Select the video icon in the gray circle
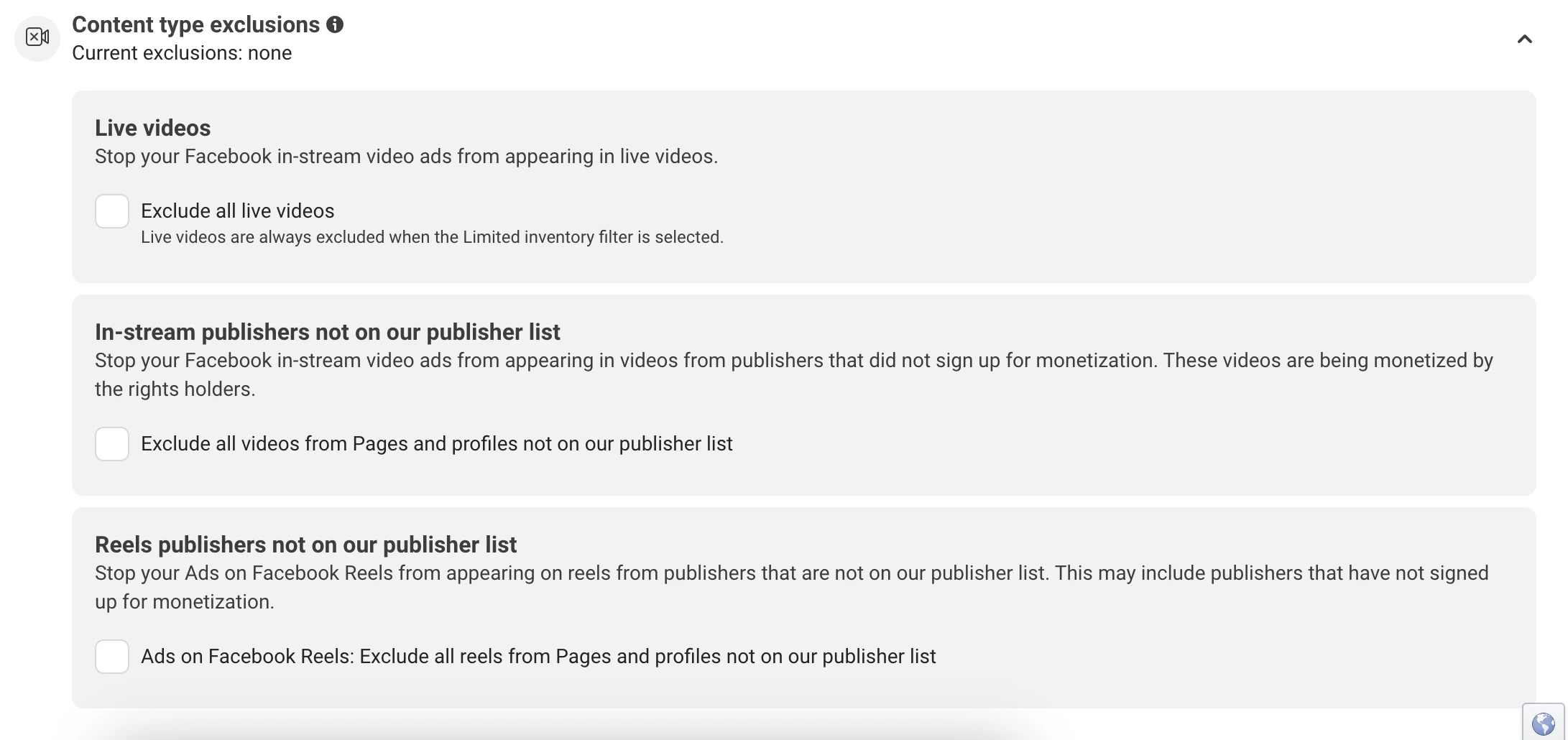Image resolution: width=1568 pixels, height=740 pixels. coord(37,38)
